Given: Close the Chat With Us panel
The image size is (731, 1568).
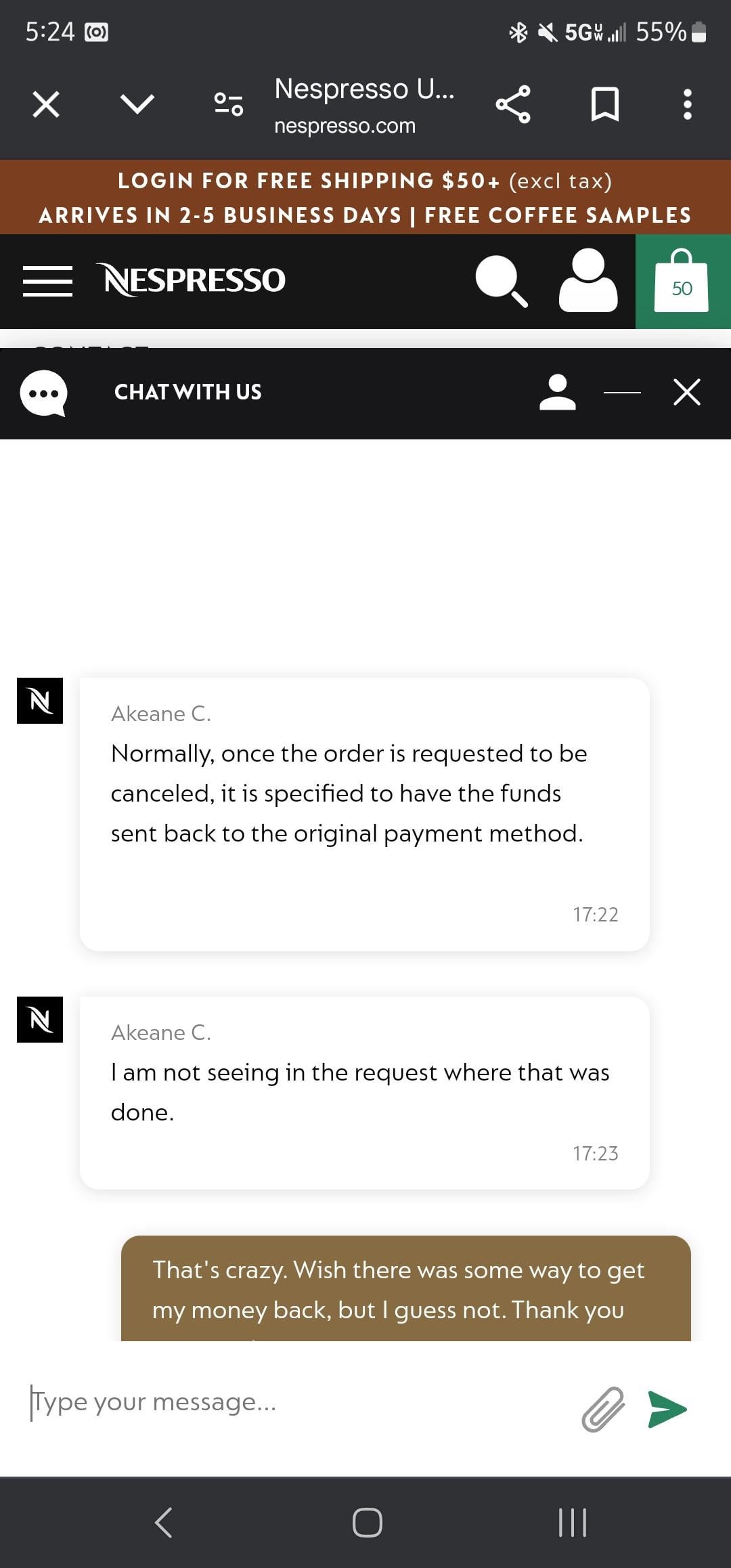Looking at the screenshot, I should click(687, 393).
